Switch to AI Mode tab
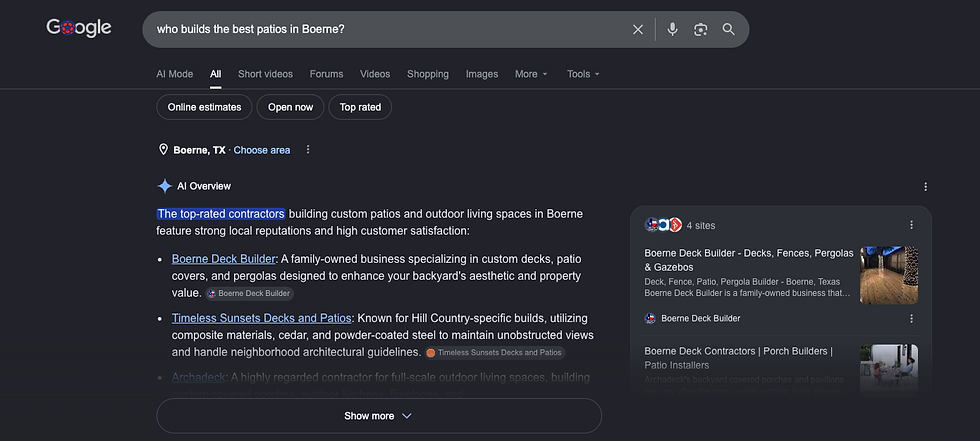This screenshot has width=980, height=441. [174, 74]
